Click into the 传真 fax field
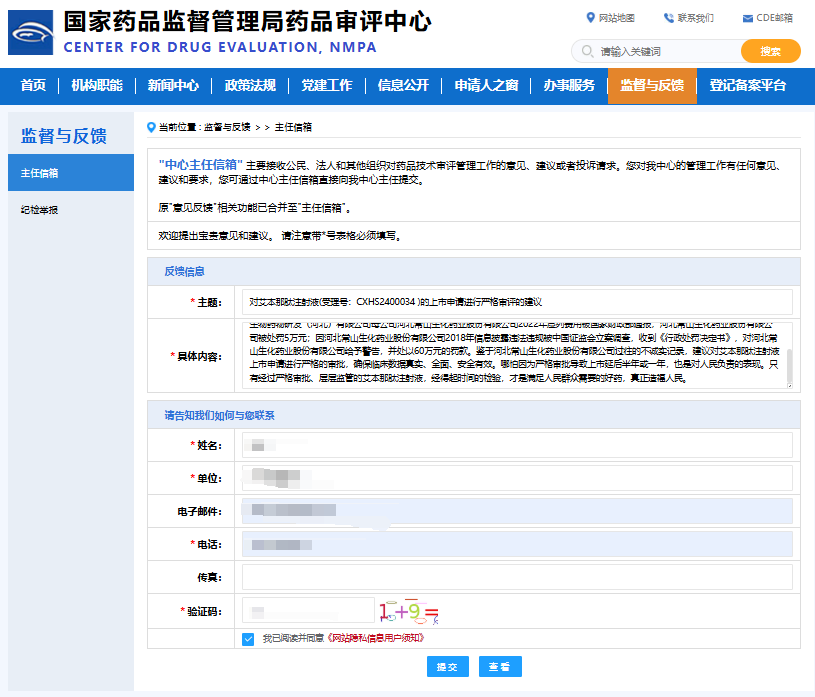 518,578
